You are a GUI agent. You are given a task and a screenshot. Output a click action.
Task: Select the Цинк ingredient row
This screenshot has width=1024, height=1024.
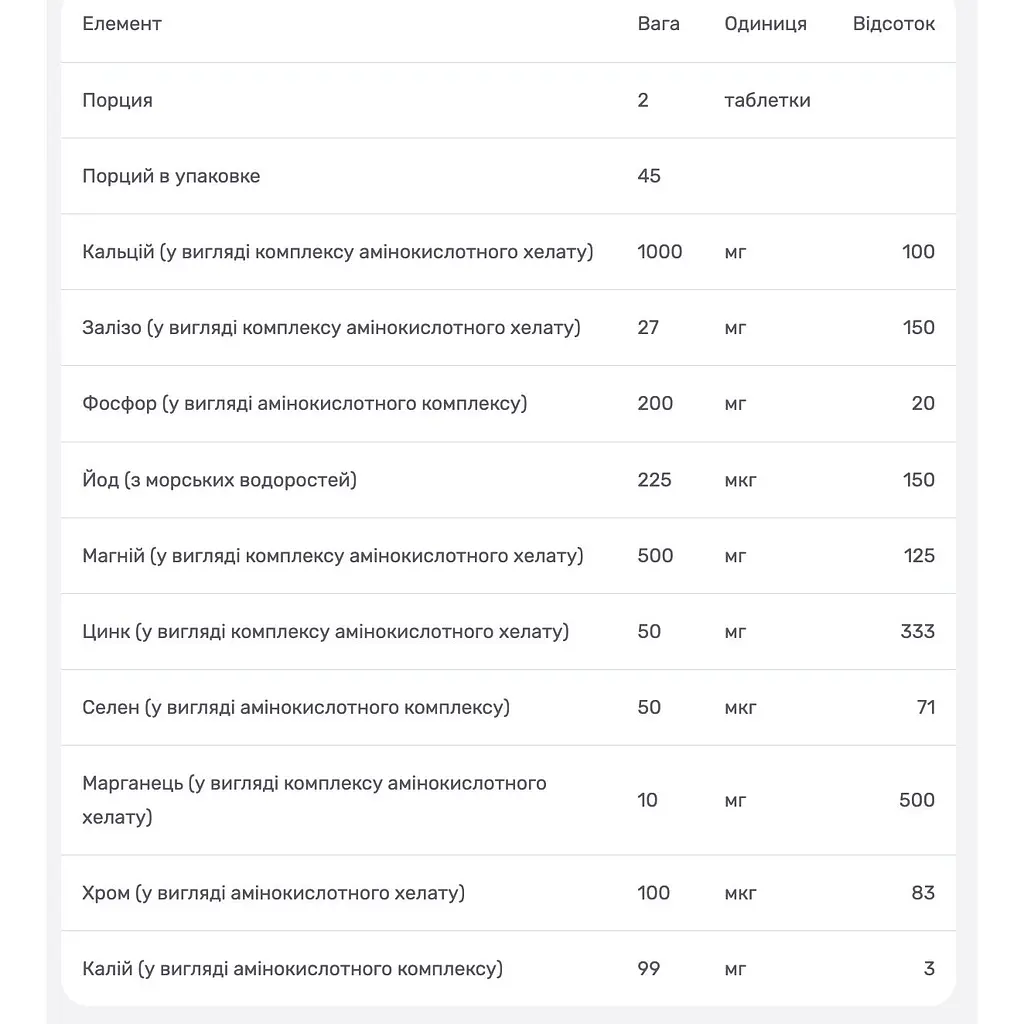(x=508, y=632)
